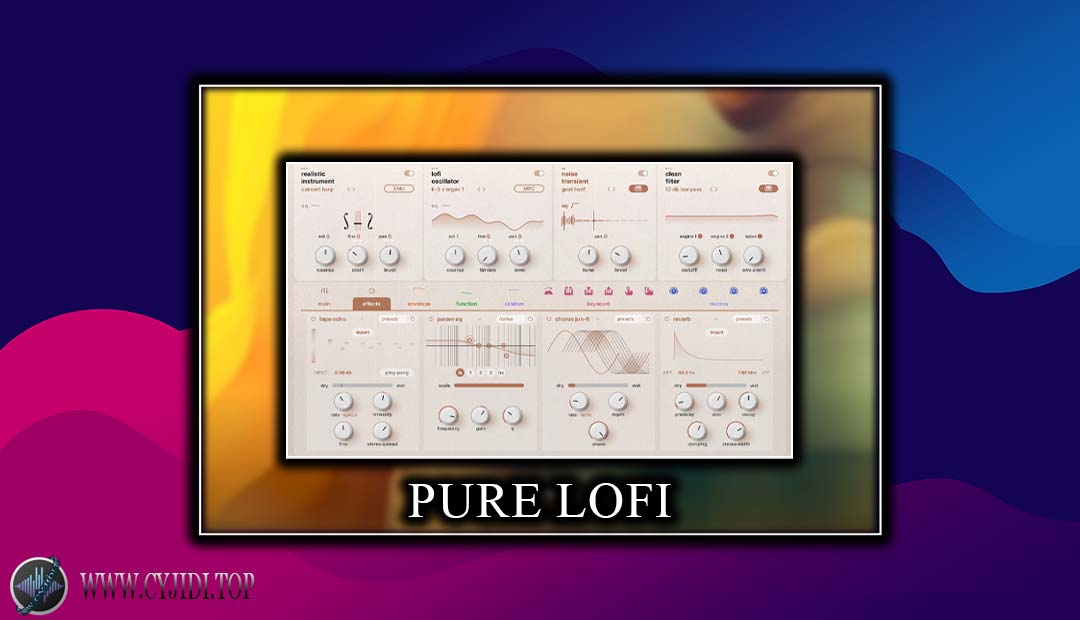Select the ping-pong mode in tape echo
The height and width of the screenshot is (620, 1080).
pos(397,373)
